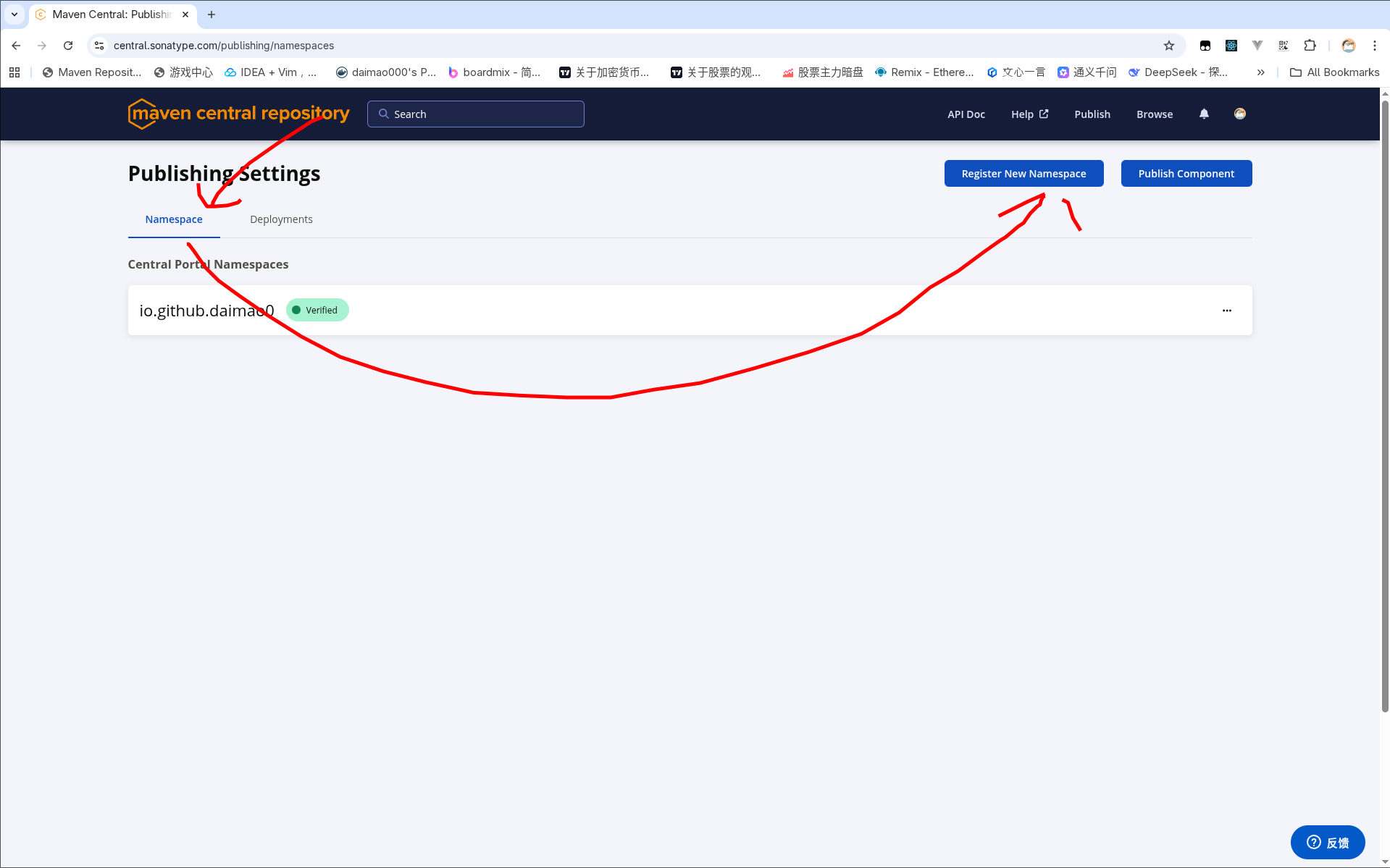
Task: Focus the repository Search field
Action: click(x=476, y=114)
